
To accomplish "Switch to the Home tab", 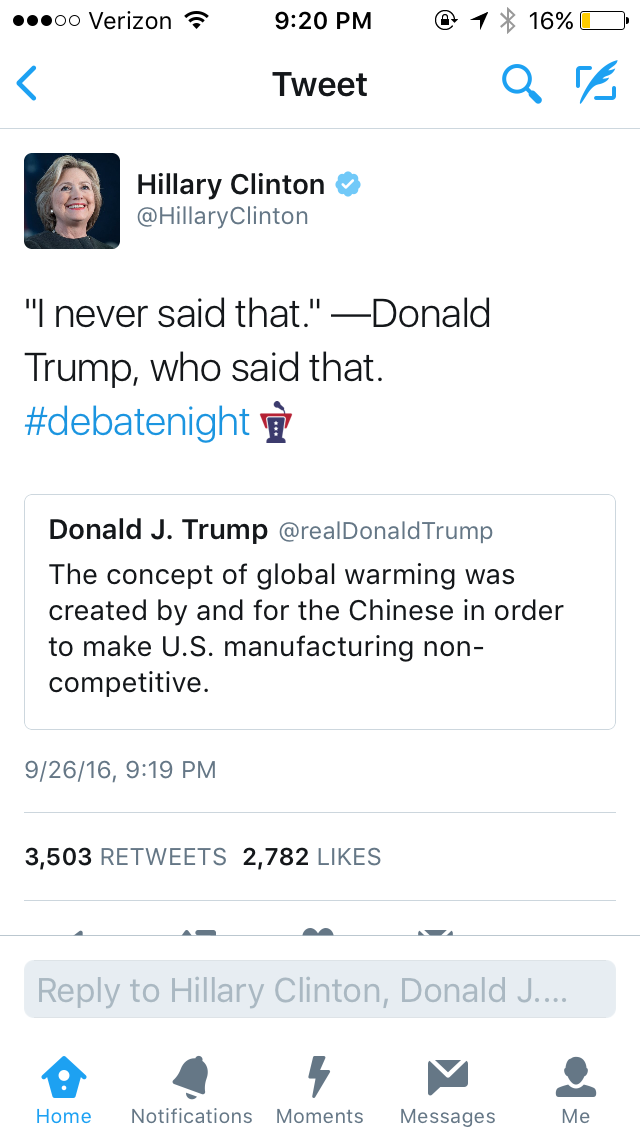I will coord(63,1090).
